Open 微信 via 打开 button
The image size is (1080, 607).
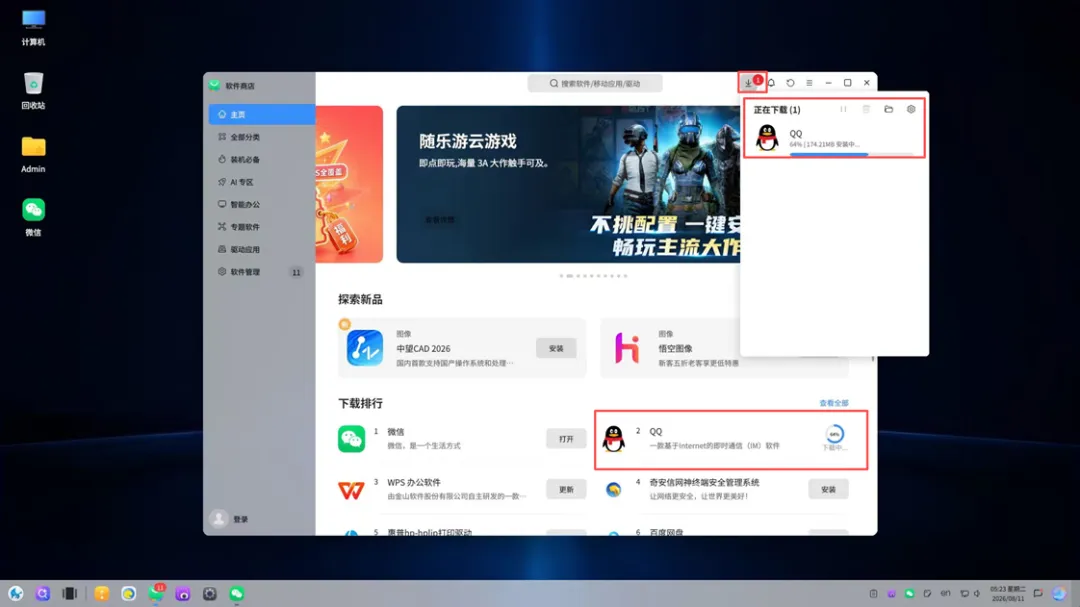(566, 439)
